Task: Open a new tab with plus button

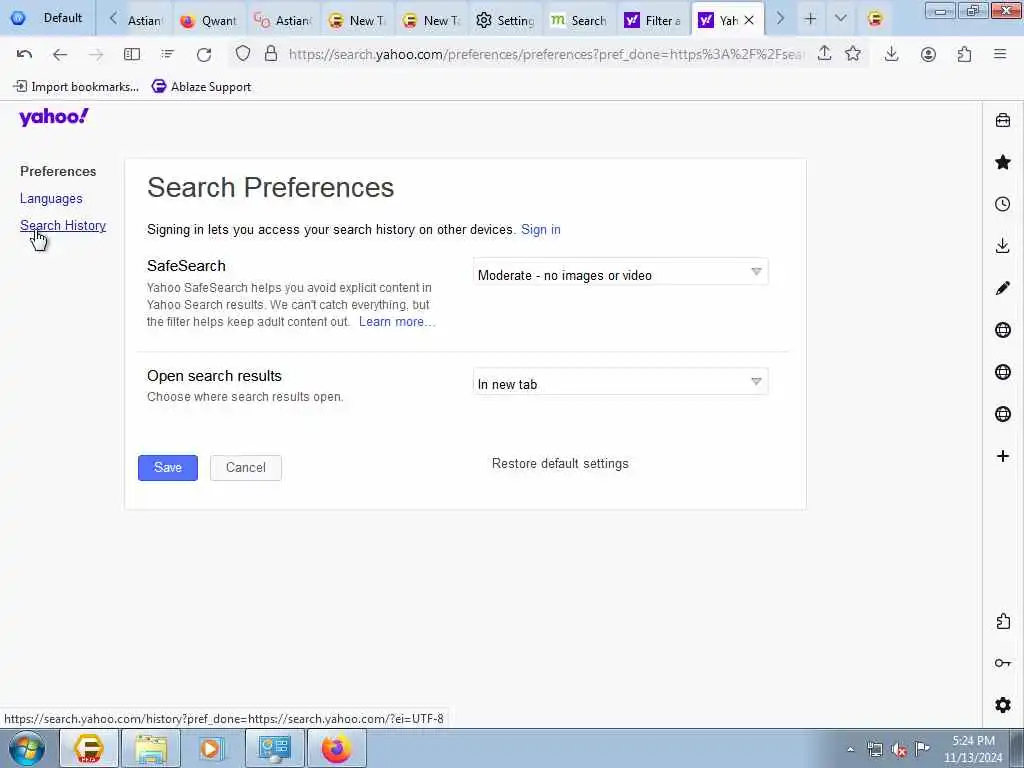Action: [810, 19]
